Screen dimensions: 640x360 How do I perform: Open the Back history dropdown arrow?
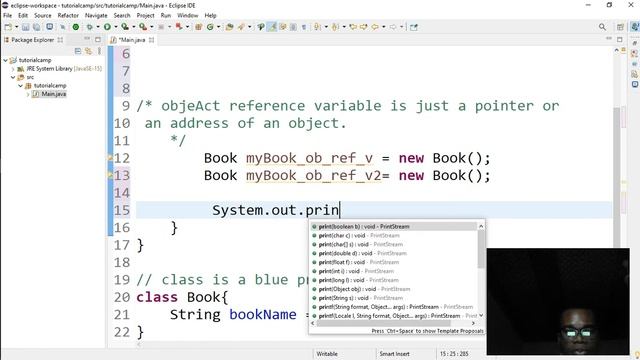[384, 27]
